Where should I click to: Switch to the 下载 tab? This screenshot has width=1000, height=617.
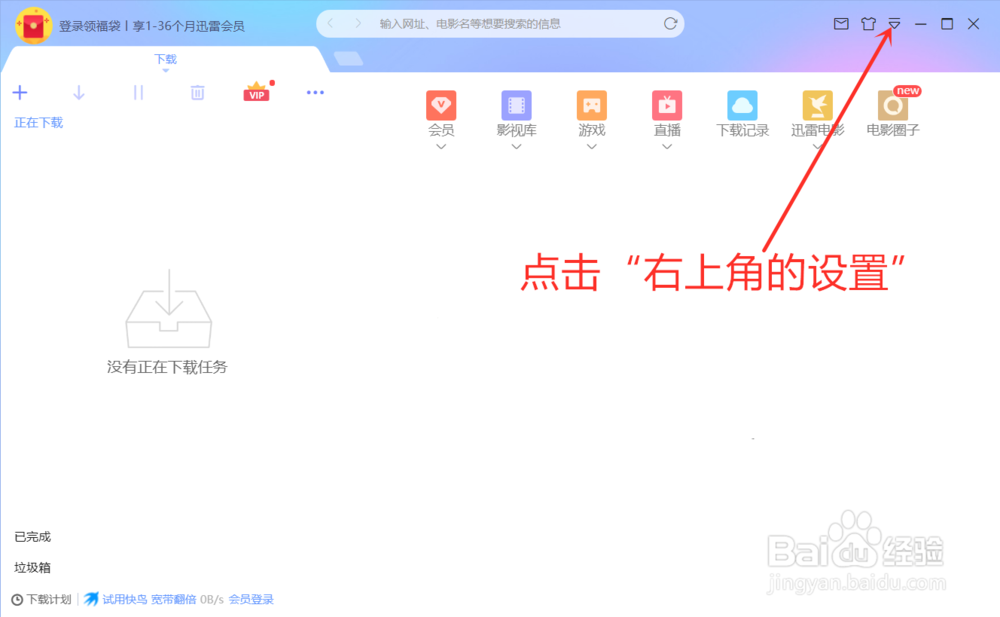pos(165,59)
